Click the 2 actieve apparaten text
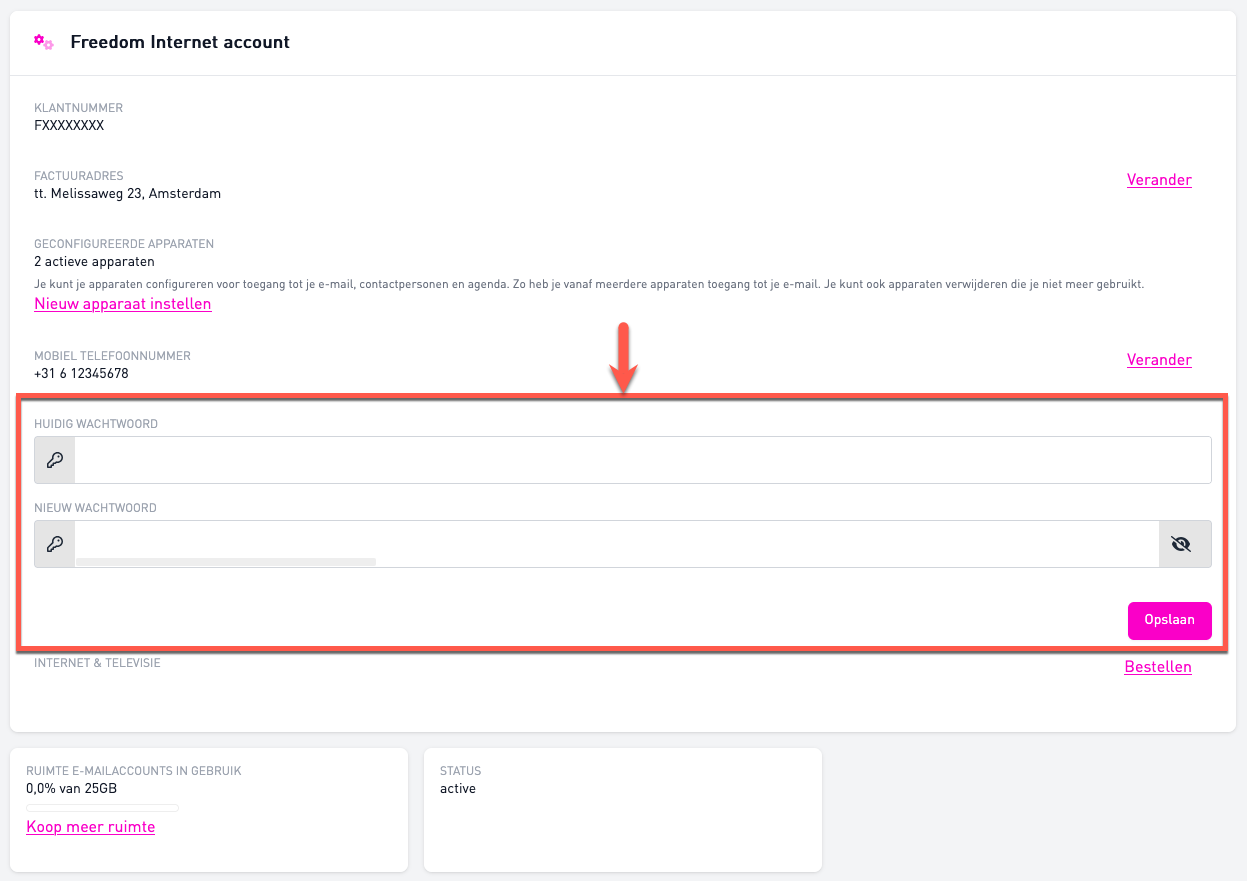1247x881 pixels. coord(94,262)
